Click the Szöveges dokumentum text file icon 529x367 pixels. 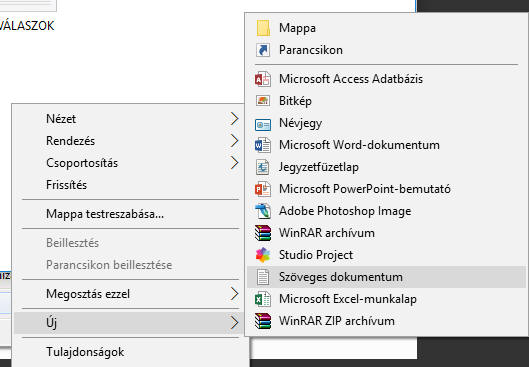263,277
